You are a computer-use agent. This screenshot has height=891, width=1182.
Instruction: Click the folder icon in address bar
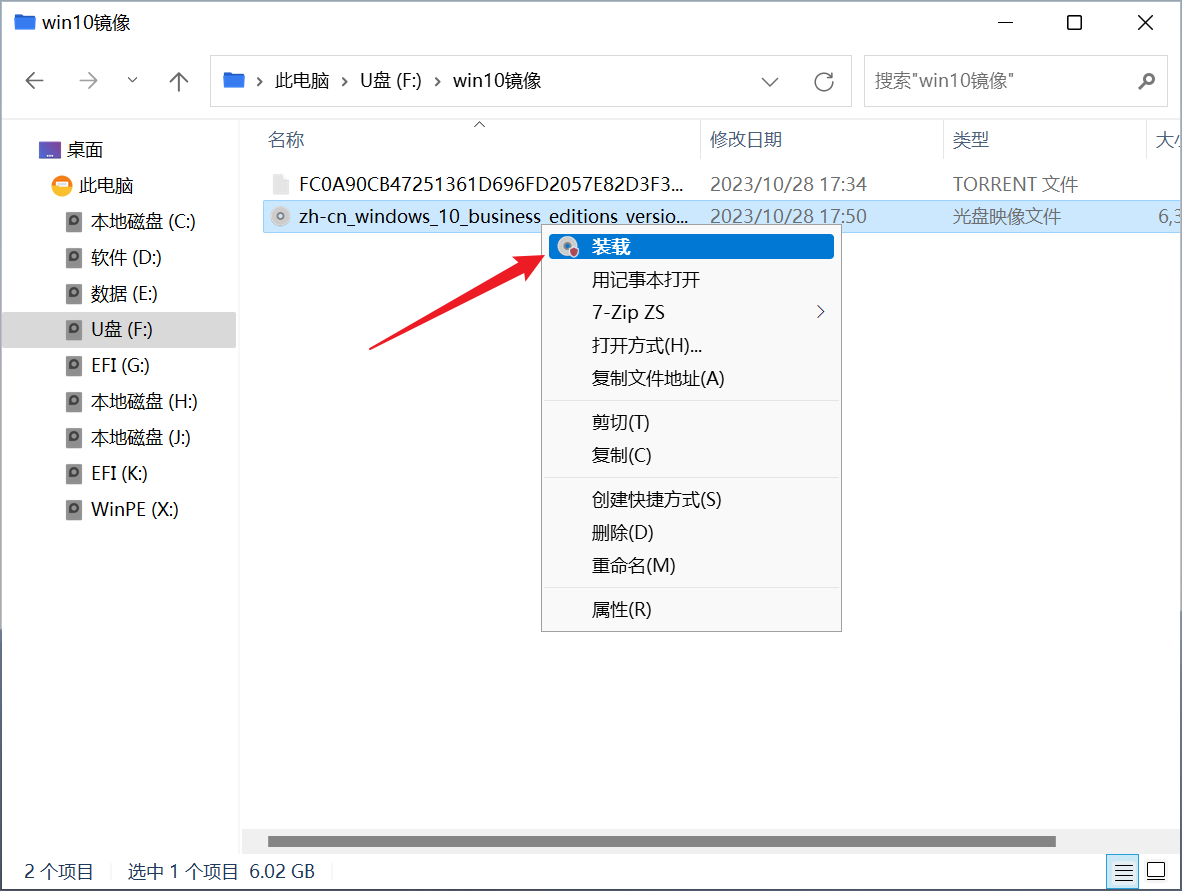coord(234,80)
